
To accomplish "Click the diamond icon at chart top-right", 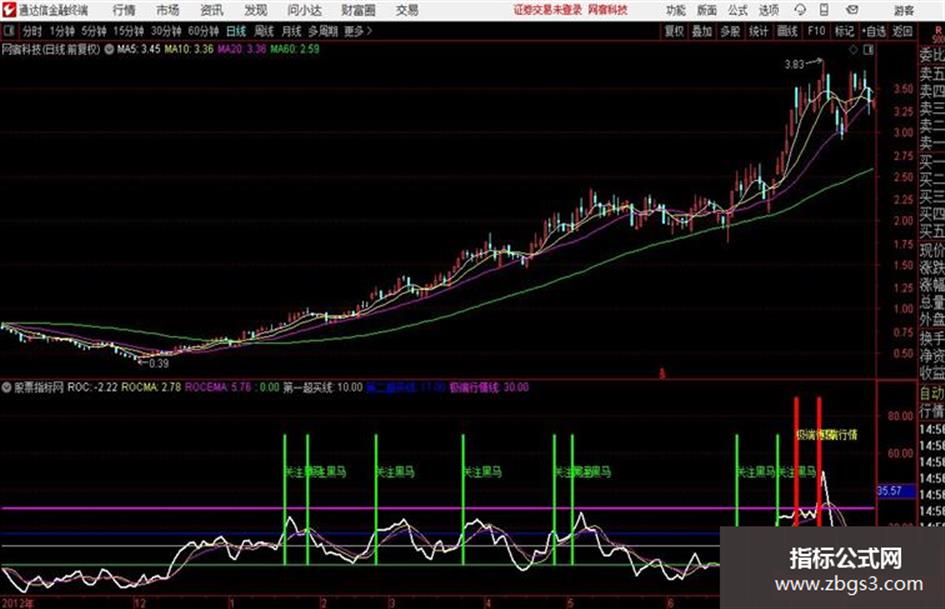I will [853, 50].
